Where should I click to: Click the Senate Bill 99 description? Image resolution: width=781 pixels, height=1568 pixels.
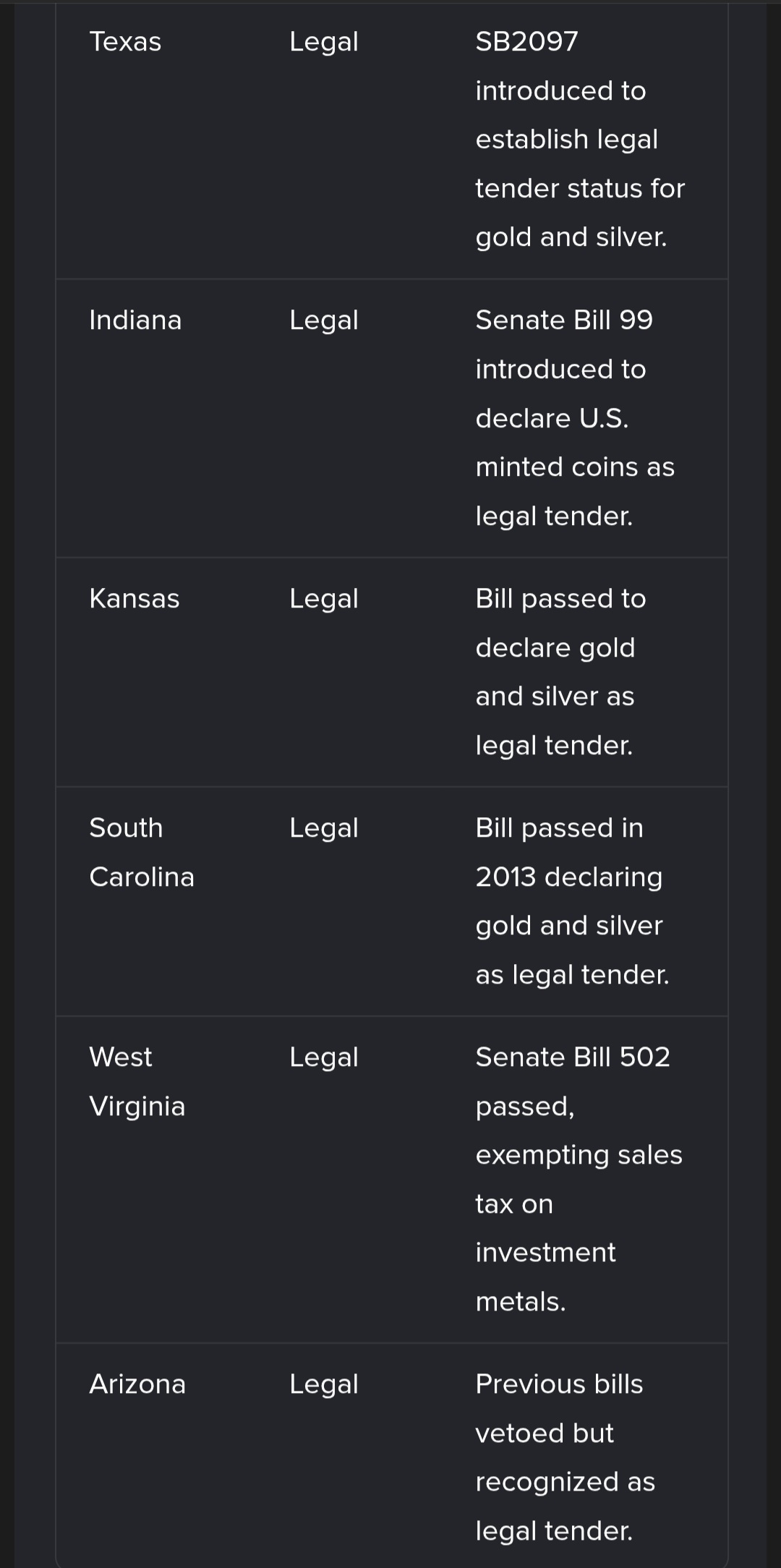564,320
